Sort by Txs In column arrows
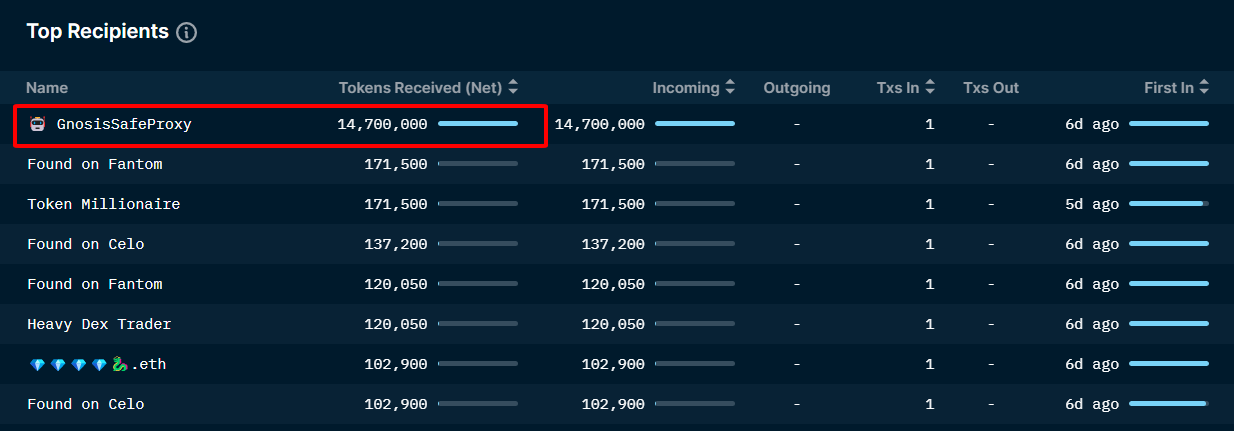Screen dimensions: 1234x431 930,88
